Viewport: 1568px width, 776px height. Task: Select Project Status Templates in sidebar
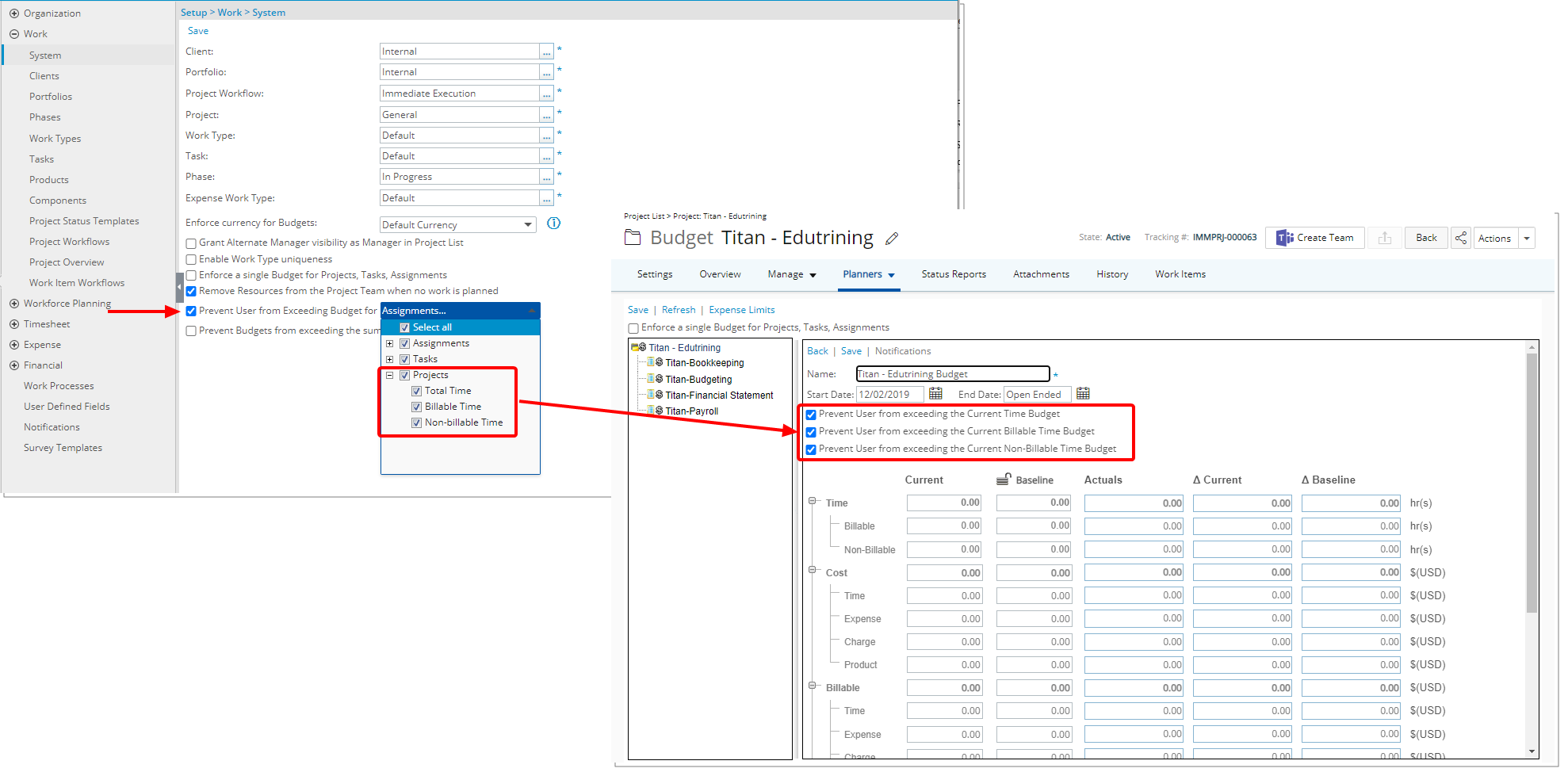[84, 221]
